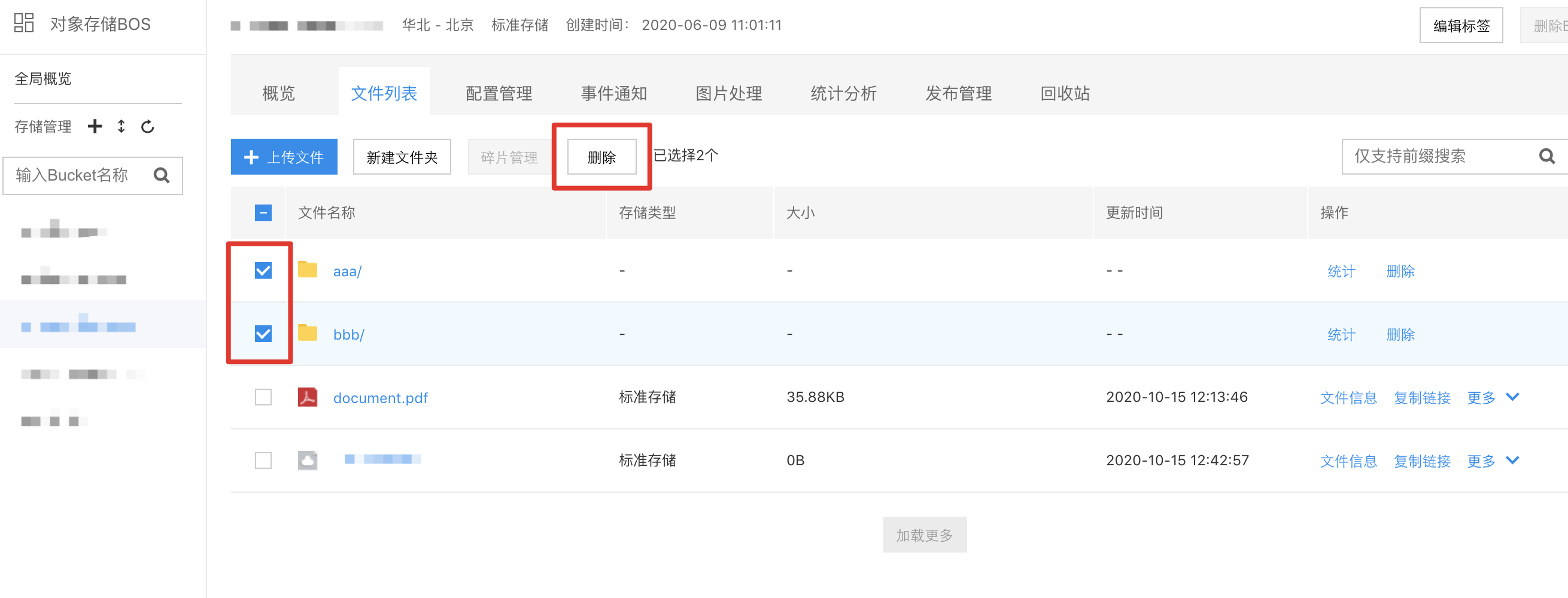Click the document.pdf PDF icon
Viewport: 1568px width, 598px height.
point(308,396)
